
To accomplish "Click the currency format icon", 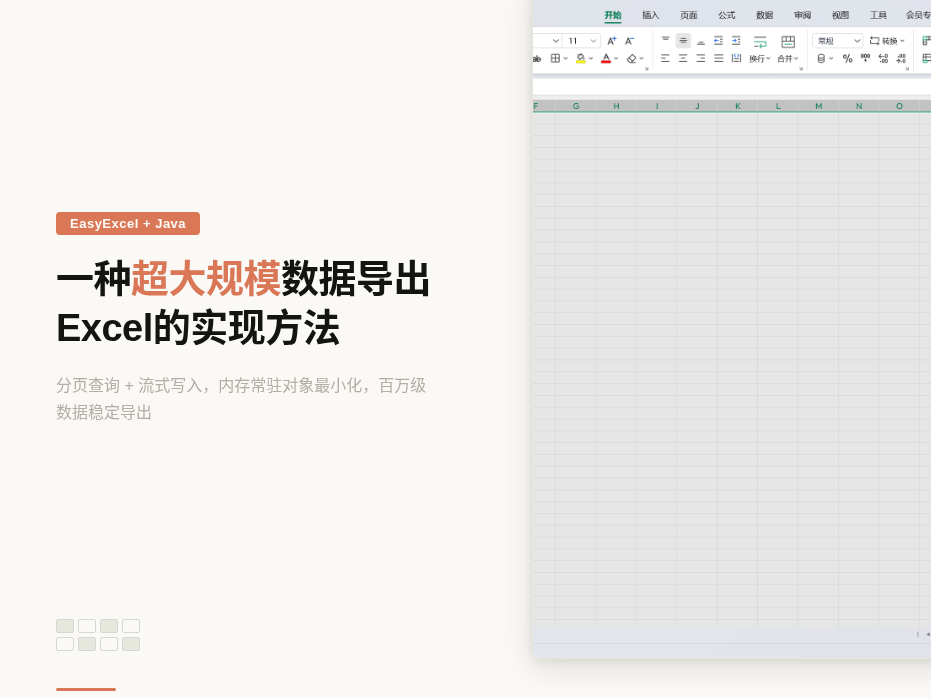I will (x=822, y=58).
